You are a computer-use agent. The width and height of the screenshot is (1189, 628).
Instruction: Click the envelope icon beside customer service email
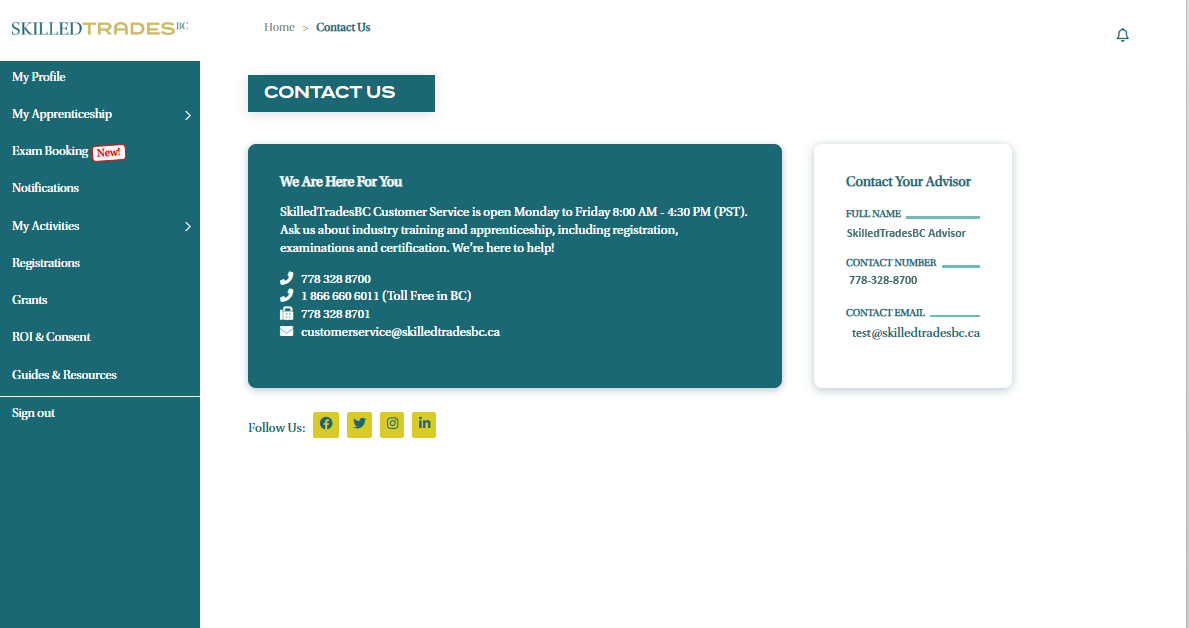pyautogui.click(x=287, y=331)
